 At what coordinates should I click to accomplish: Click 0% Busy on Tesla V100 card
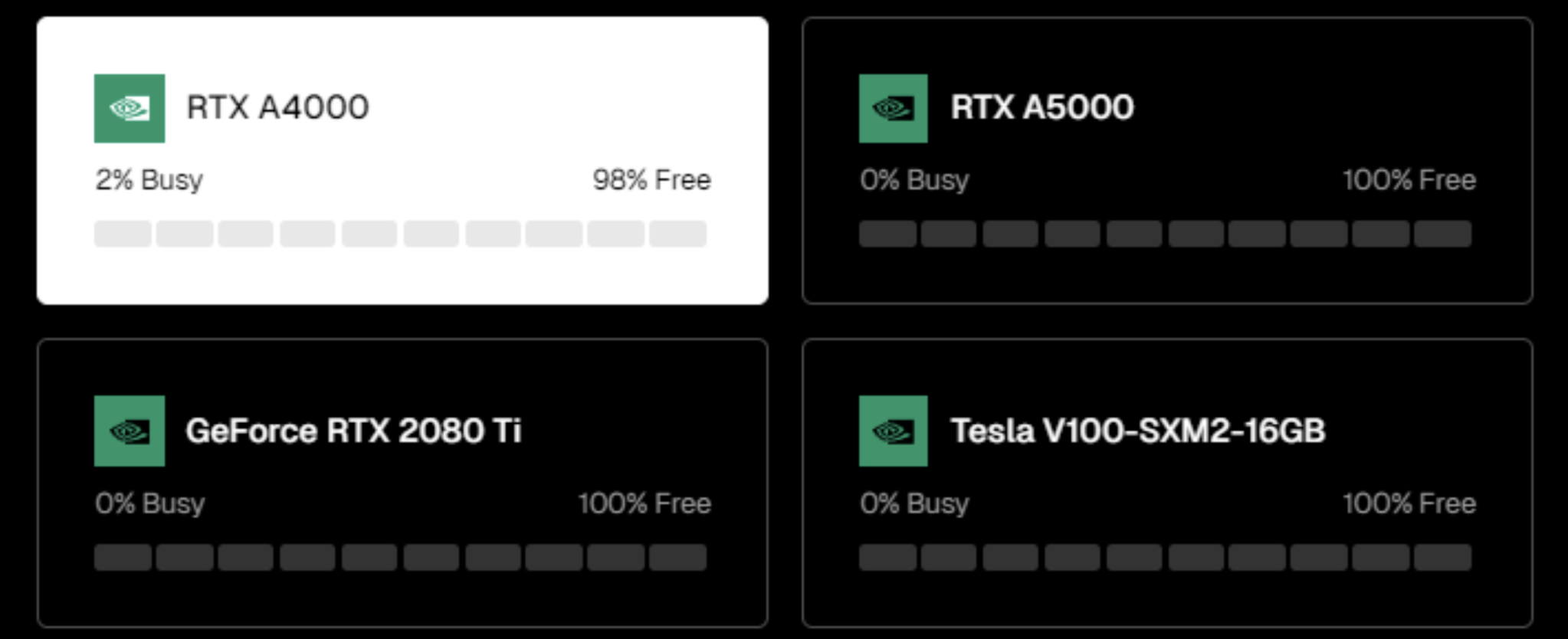[x=914, y=503]
